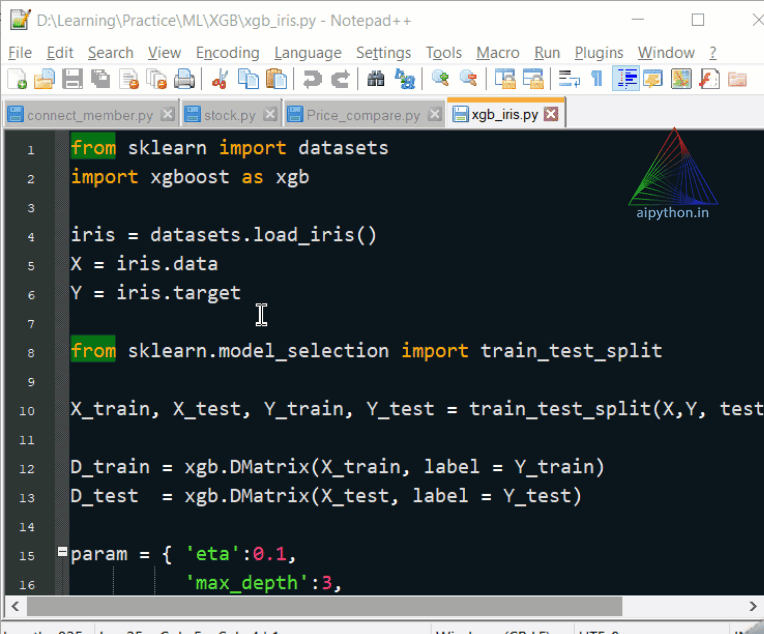Open Document Map toolbar icon
This screenshot has height=634, width=764.
[681, 79]
